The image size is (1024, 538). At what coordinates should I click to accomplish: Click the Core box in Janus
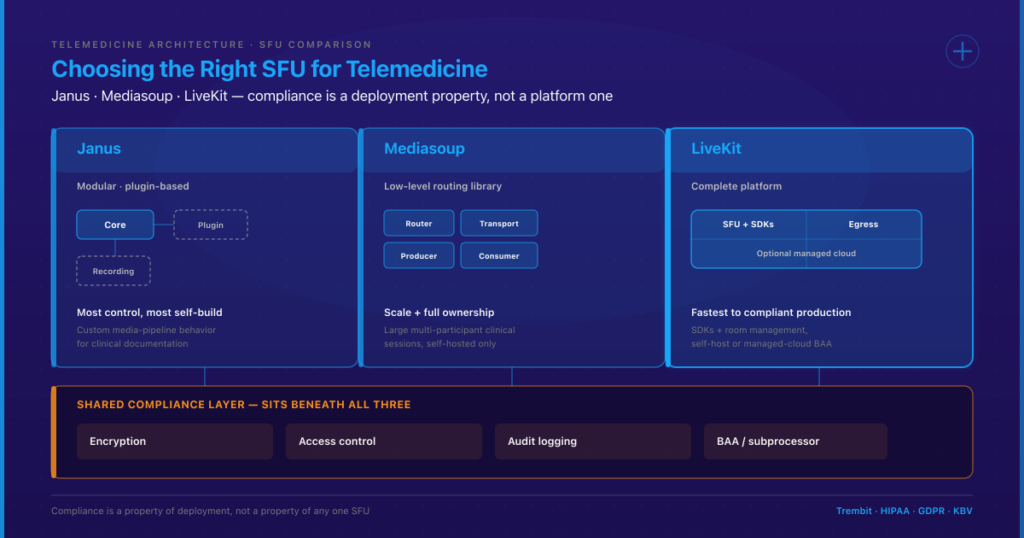coord(115,225)
